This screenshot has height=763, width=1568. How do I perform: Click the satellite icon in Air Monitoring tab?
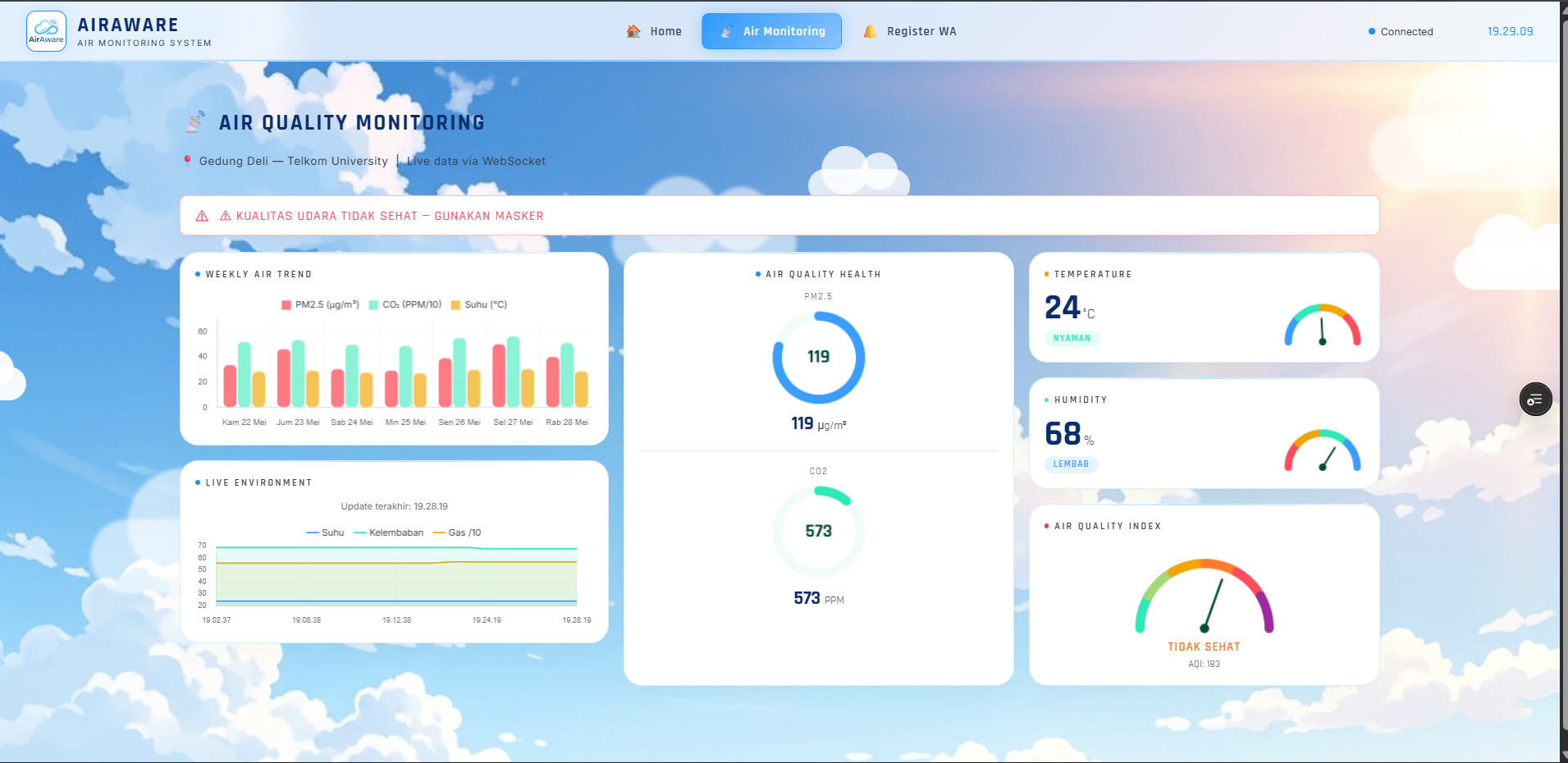(x=726, y=31)
